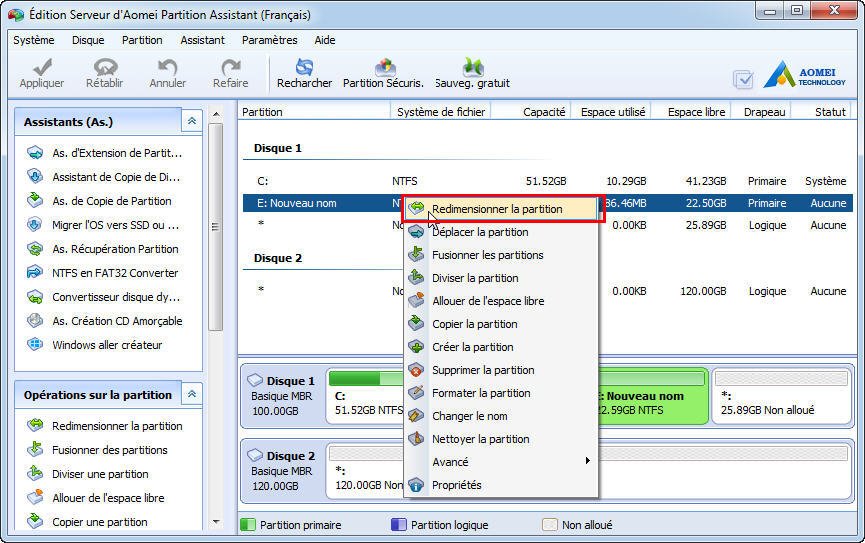865x543 pixels.
Task: Open the Paramètres menu
Action: (x=269, y=40)
